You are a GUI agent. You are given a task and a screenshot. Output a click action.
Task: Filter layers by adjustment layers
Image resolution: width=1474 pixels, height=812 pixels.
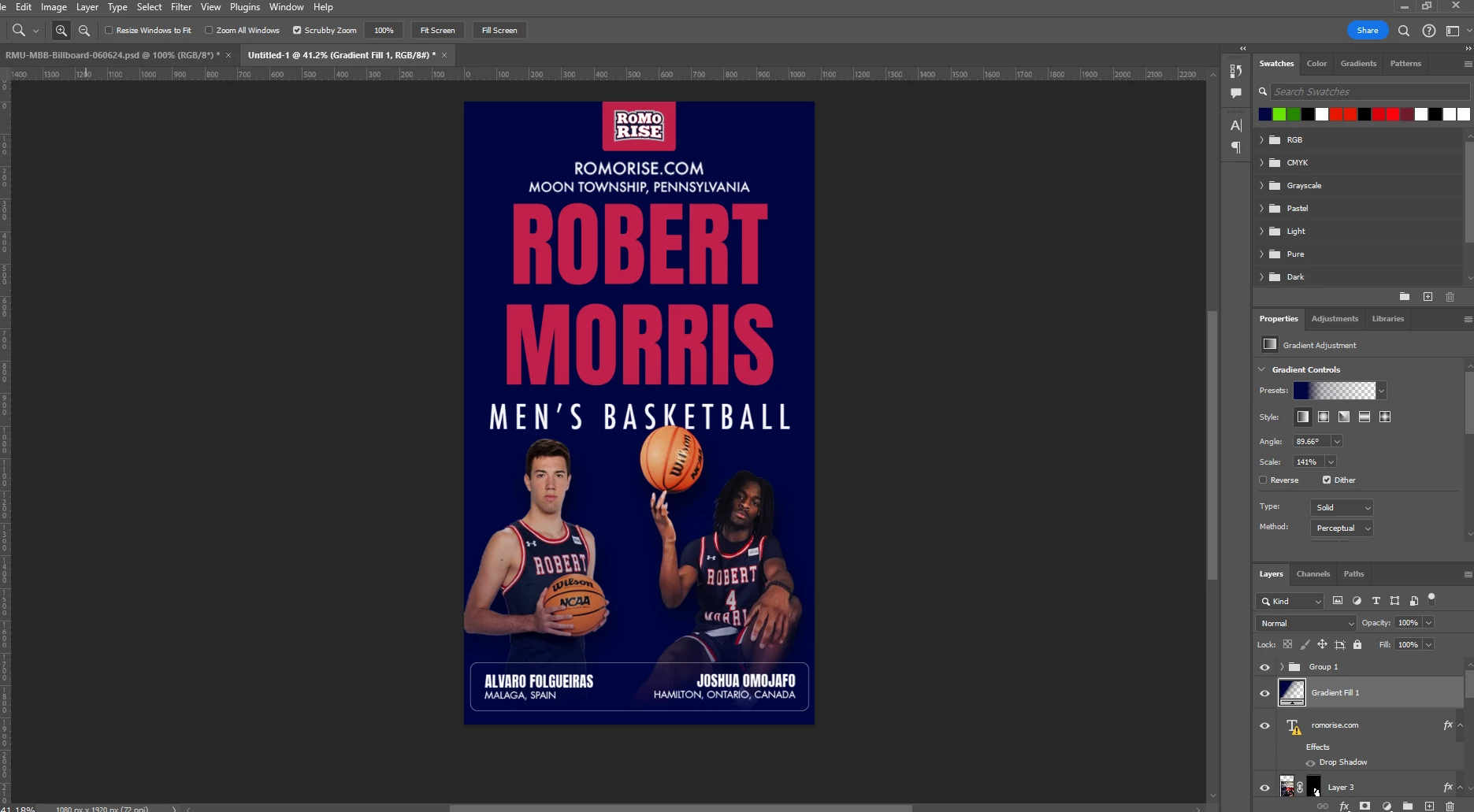[1357, 601]
